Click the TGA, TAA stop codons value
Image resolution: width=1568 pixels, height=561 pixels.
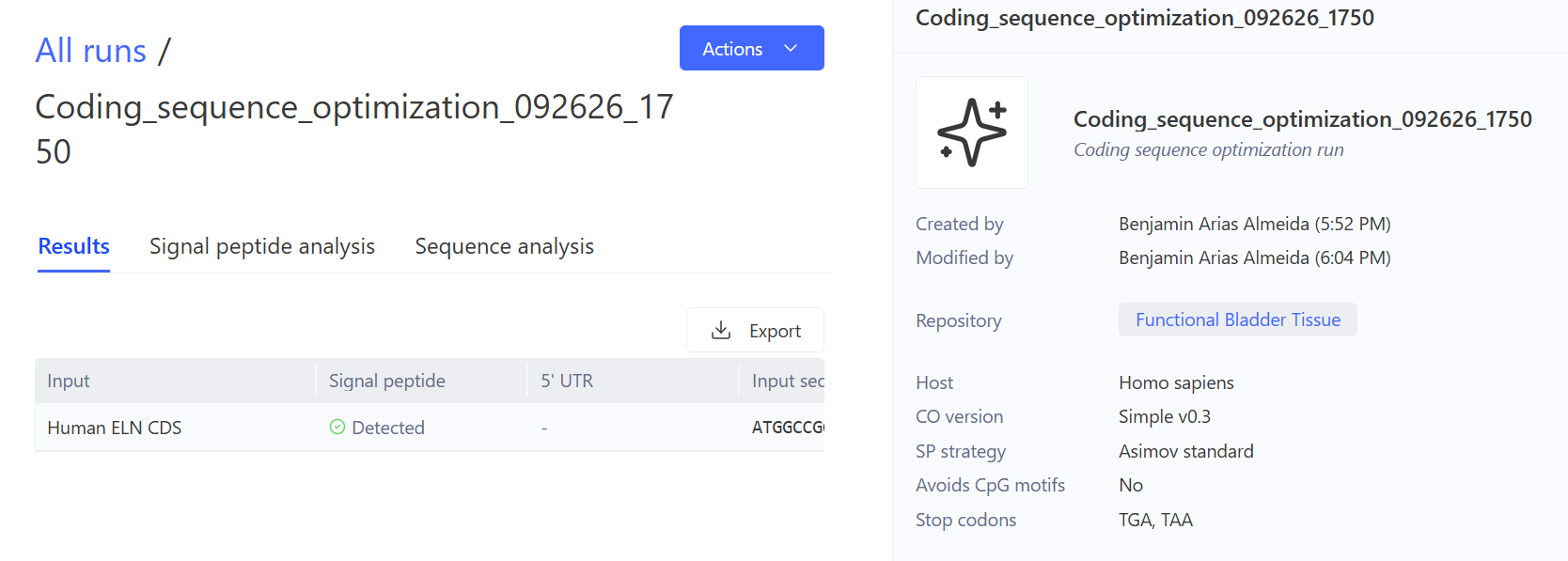click(x=1155, y=520)
